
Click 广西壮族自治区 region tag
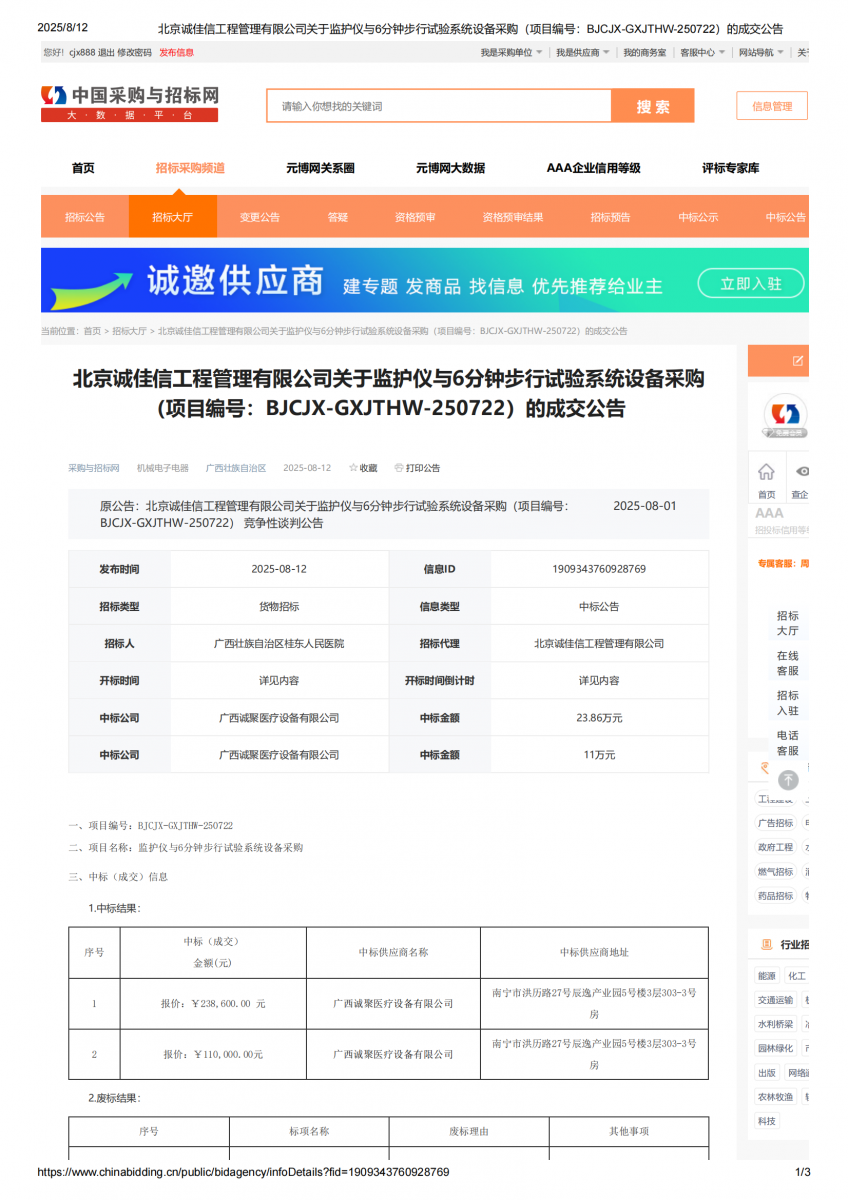pyautogui.click(x=236, y=468)
